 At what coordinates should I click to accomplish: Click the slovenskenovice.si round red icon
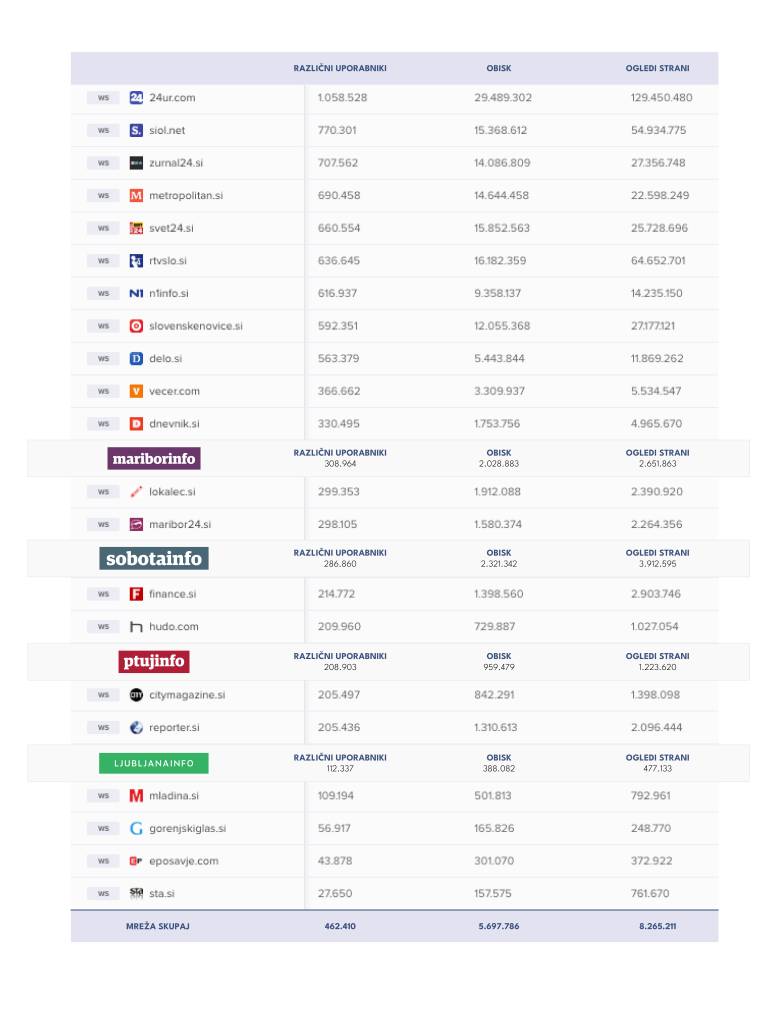click(137, 326)
